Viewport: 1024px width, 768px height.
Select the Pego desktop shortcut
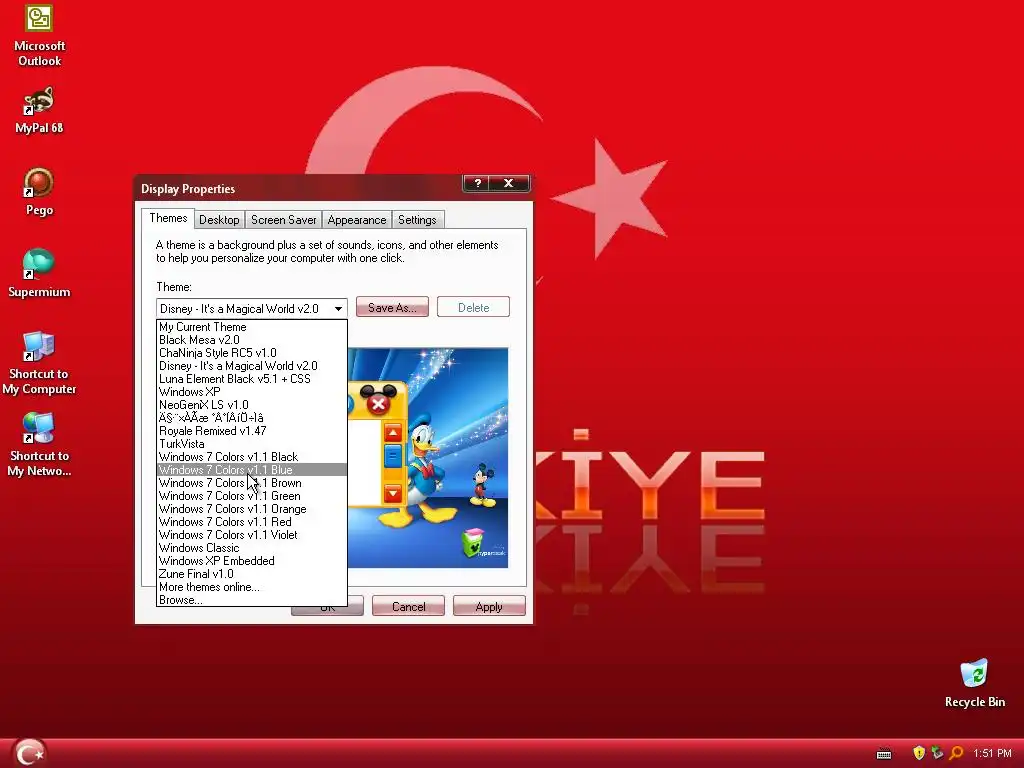[x=39, y=192]
